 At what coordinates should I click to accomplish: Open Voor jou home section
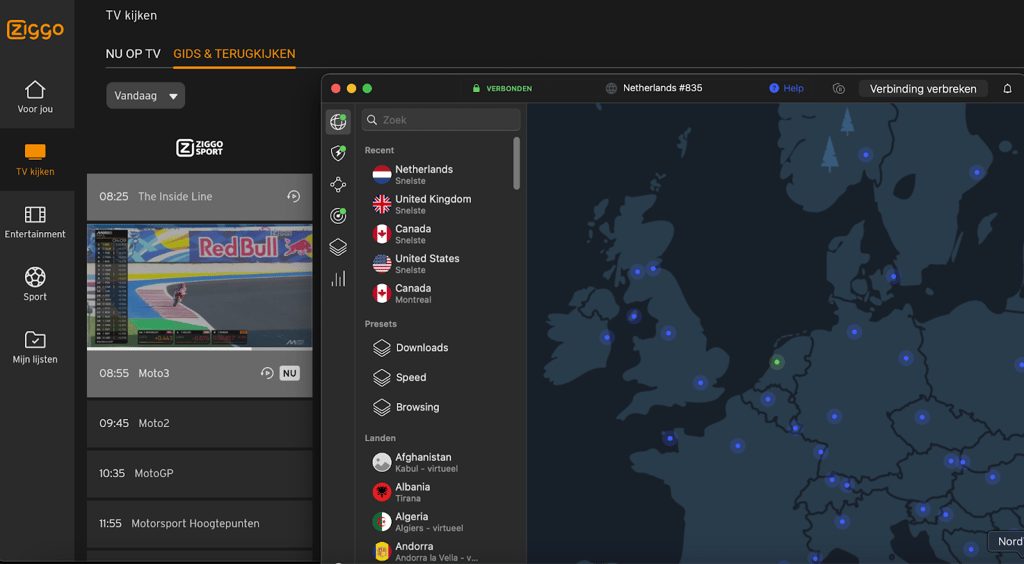(35, 97)
